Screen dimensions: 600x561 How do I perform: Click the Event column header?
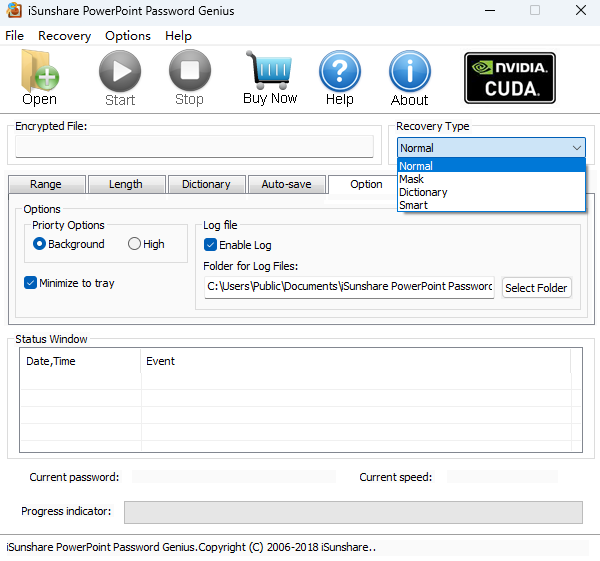[355, 361]
